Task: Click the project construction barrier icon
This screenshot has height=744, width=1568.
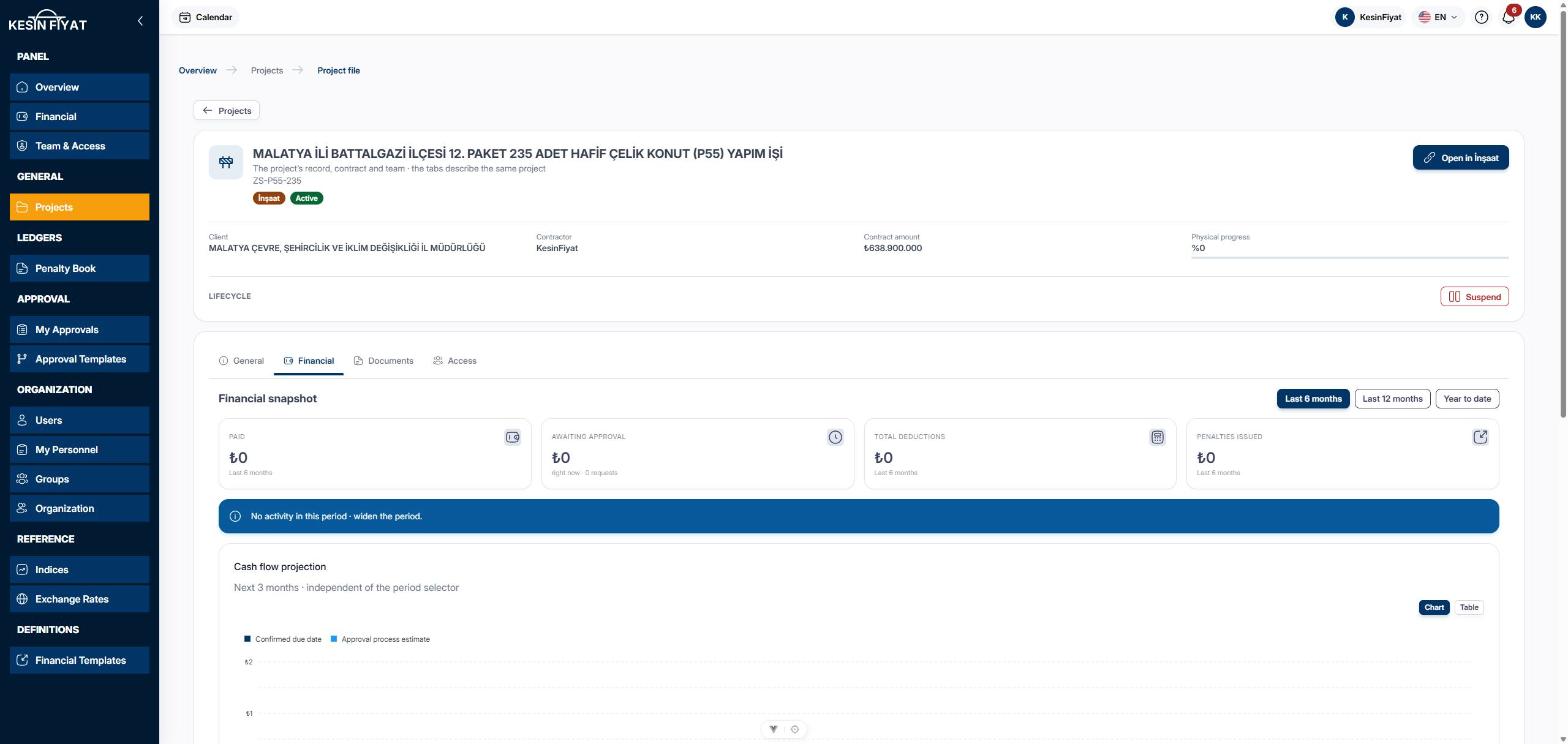Action: pyautogui.click(x=226, y=162)
